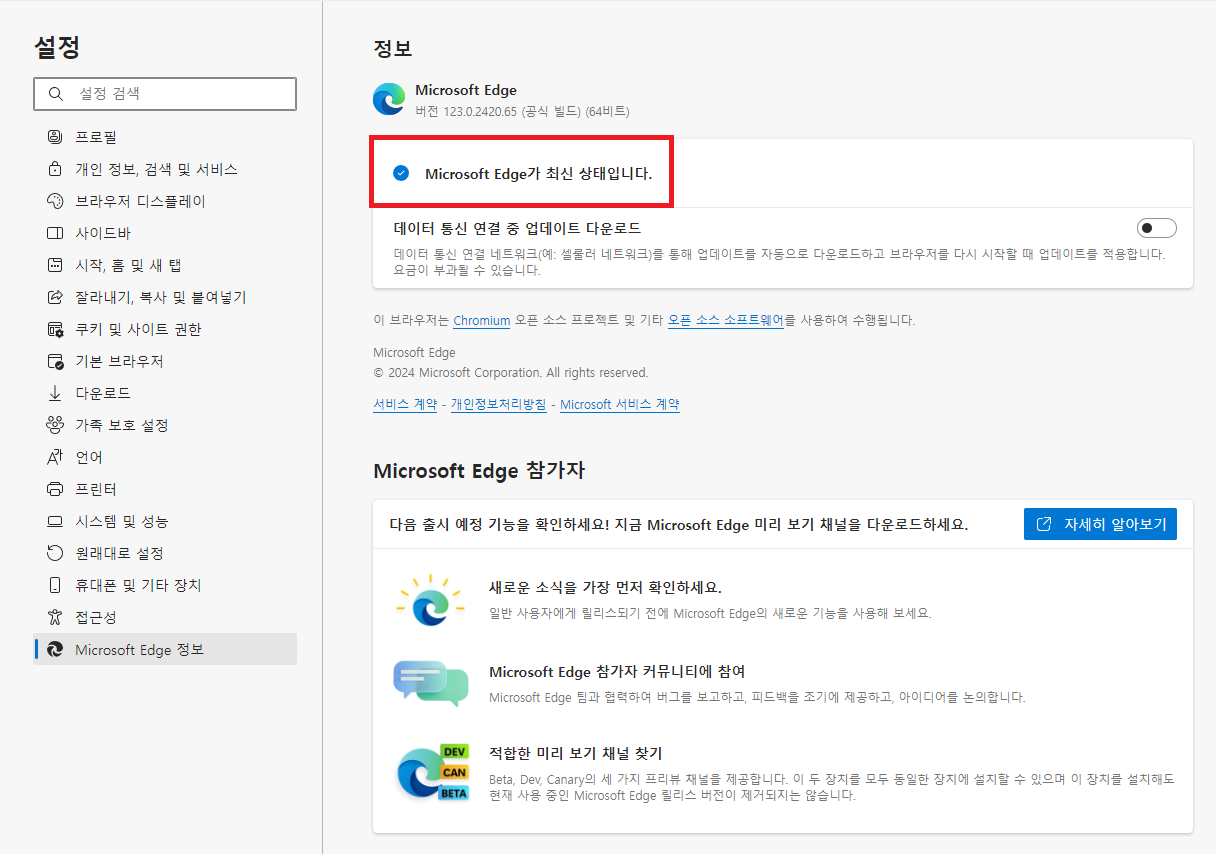Click the start, home and new tab icon

coord(55,265)
